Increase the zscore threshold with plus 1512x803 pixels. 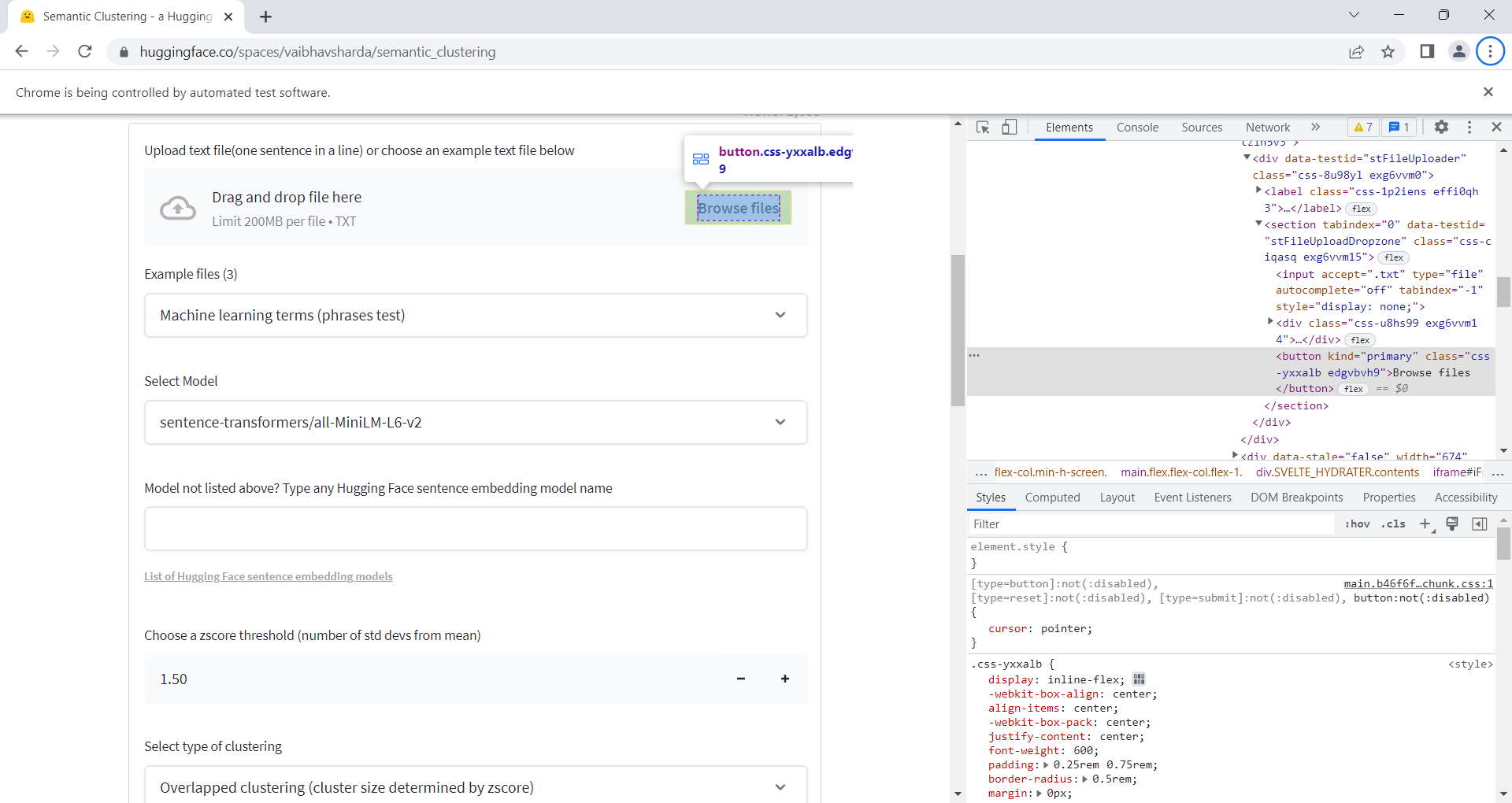pyautogui.click(x=785, y=679)
